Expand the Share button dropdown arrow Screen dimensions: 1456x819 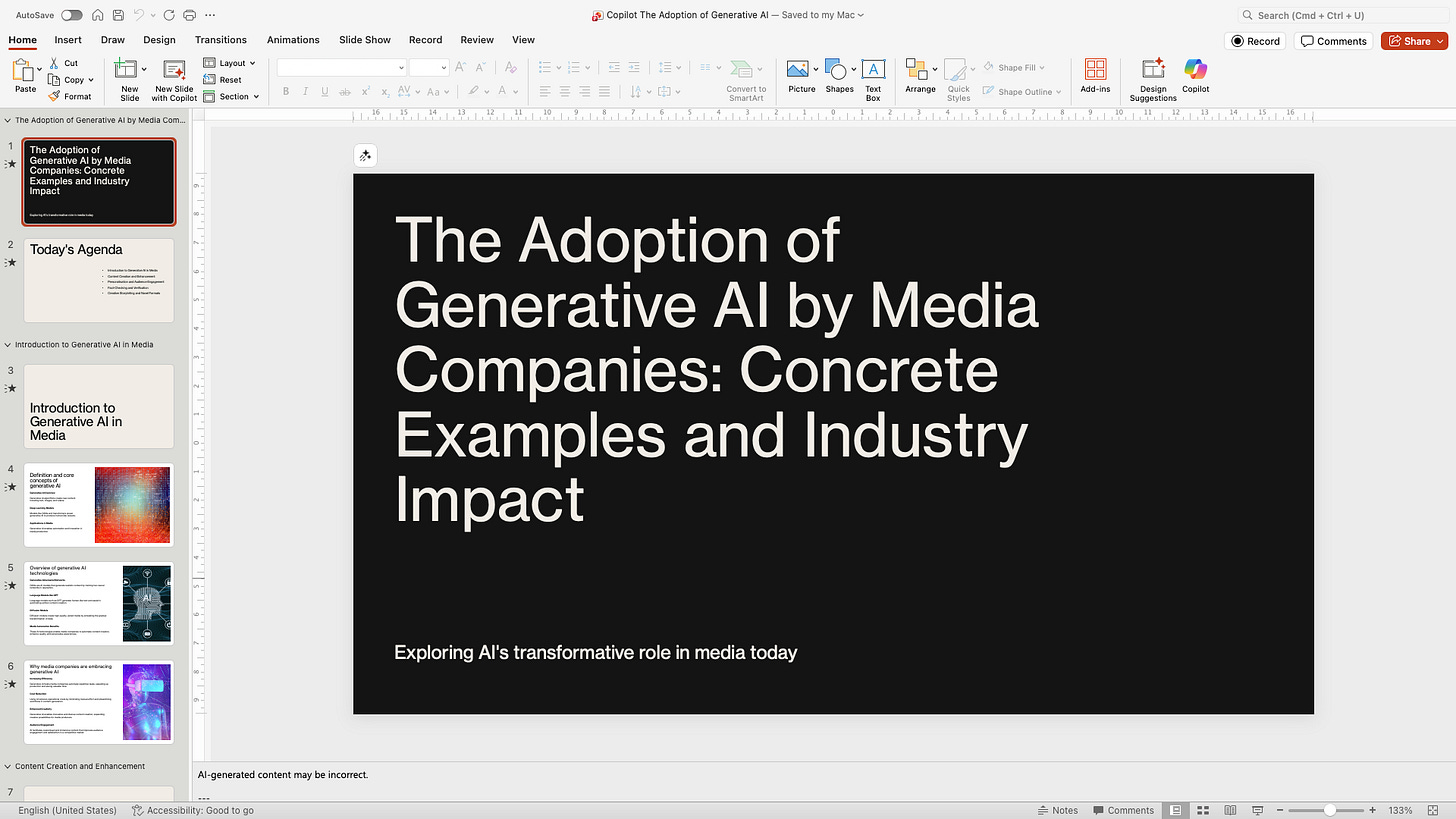(1438, 41)
